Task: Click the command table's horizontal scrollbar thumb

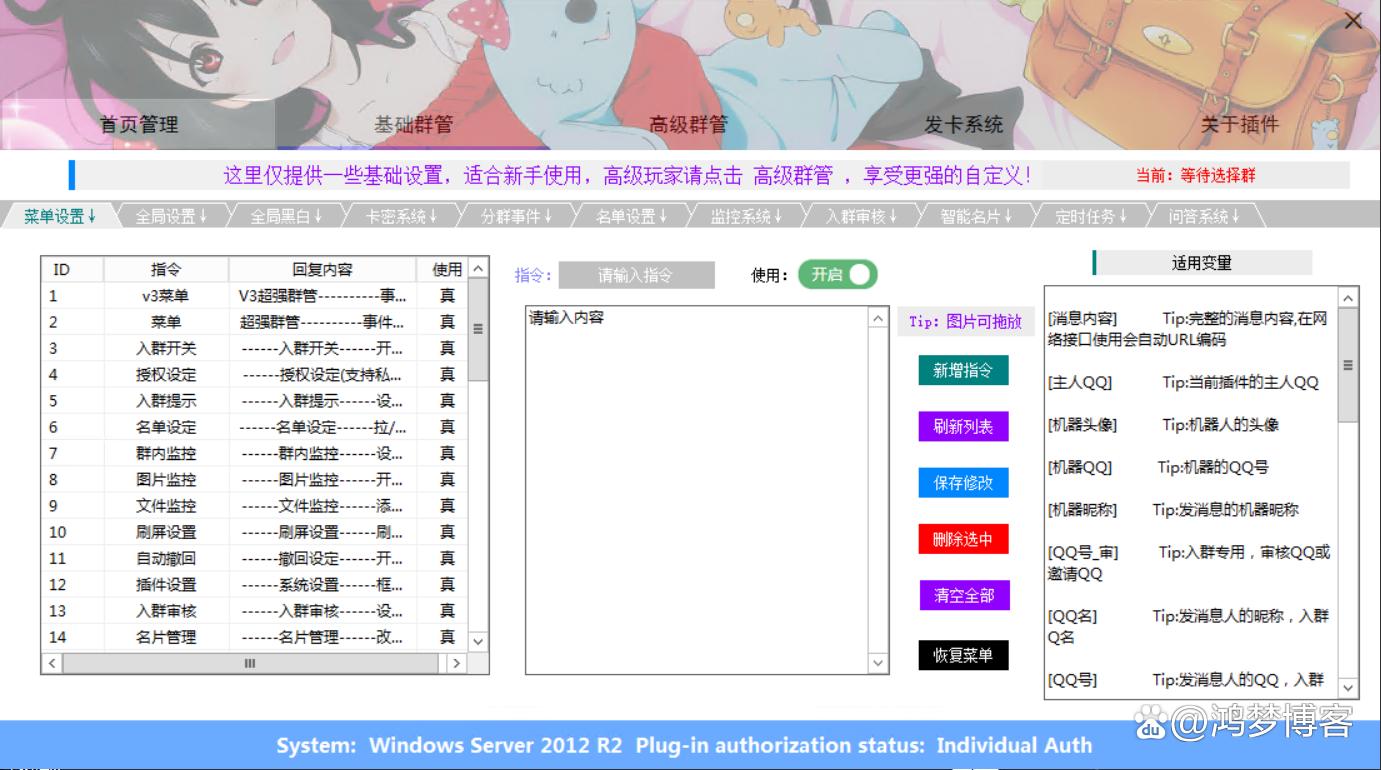Action: tap(250, 662)
